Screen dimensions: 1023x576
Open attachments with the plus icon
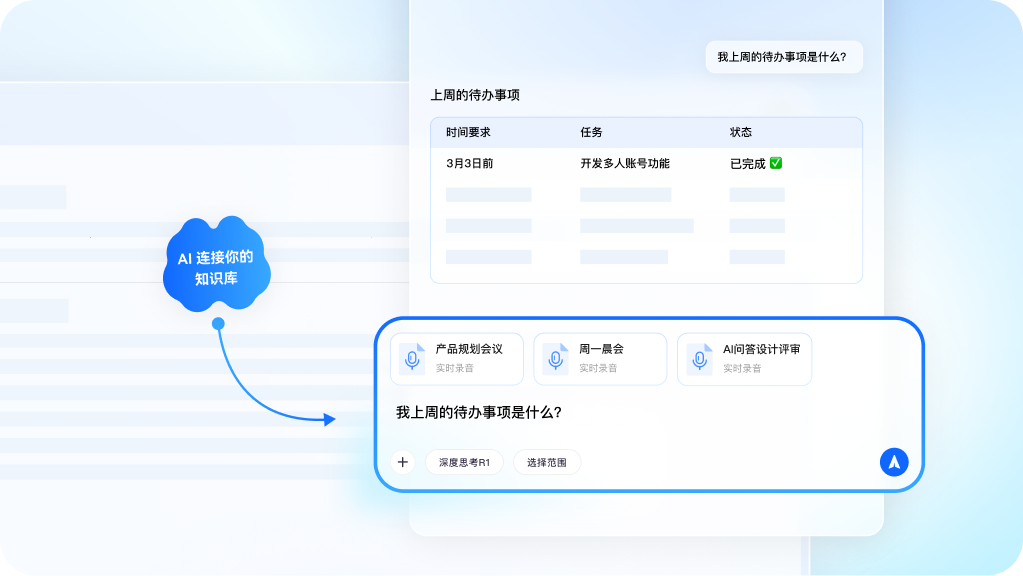tap(402, 461)
